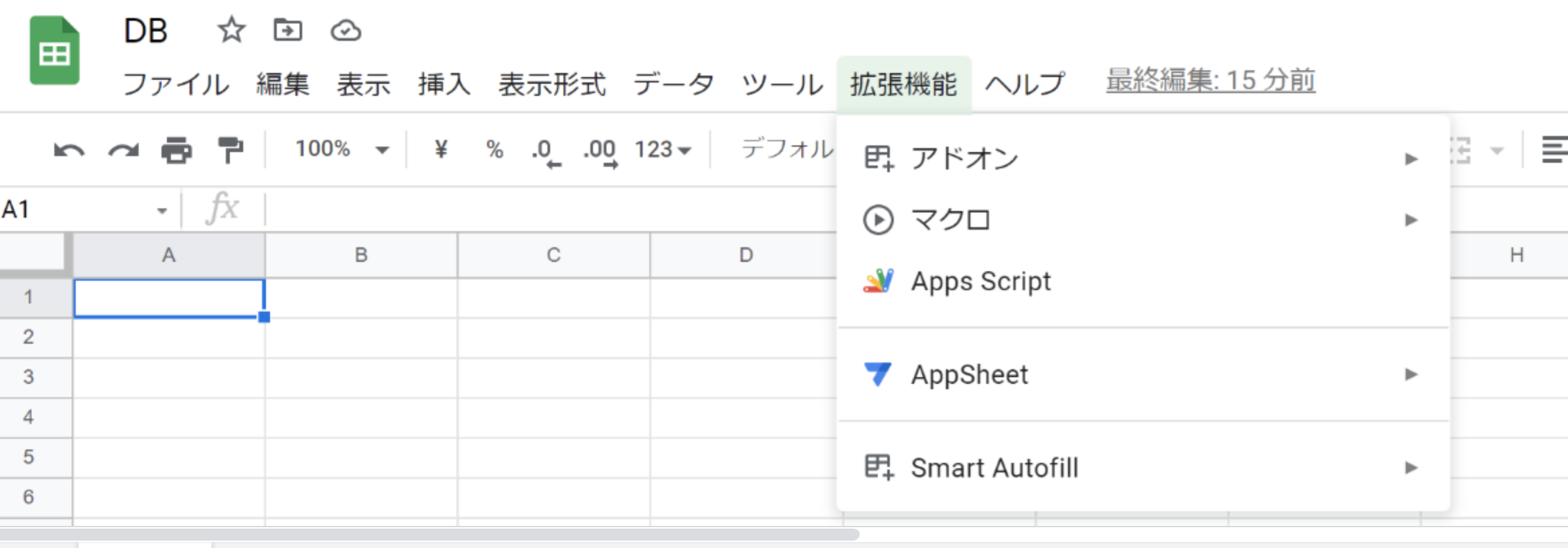Open the 最終編集: 15 分前 history link
This screenshot has width=1568, height=548.
coord(1210,80)
